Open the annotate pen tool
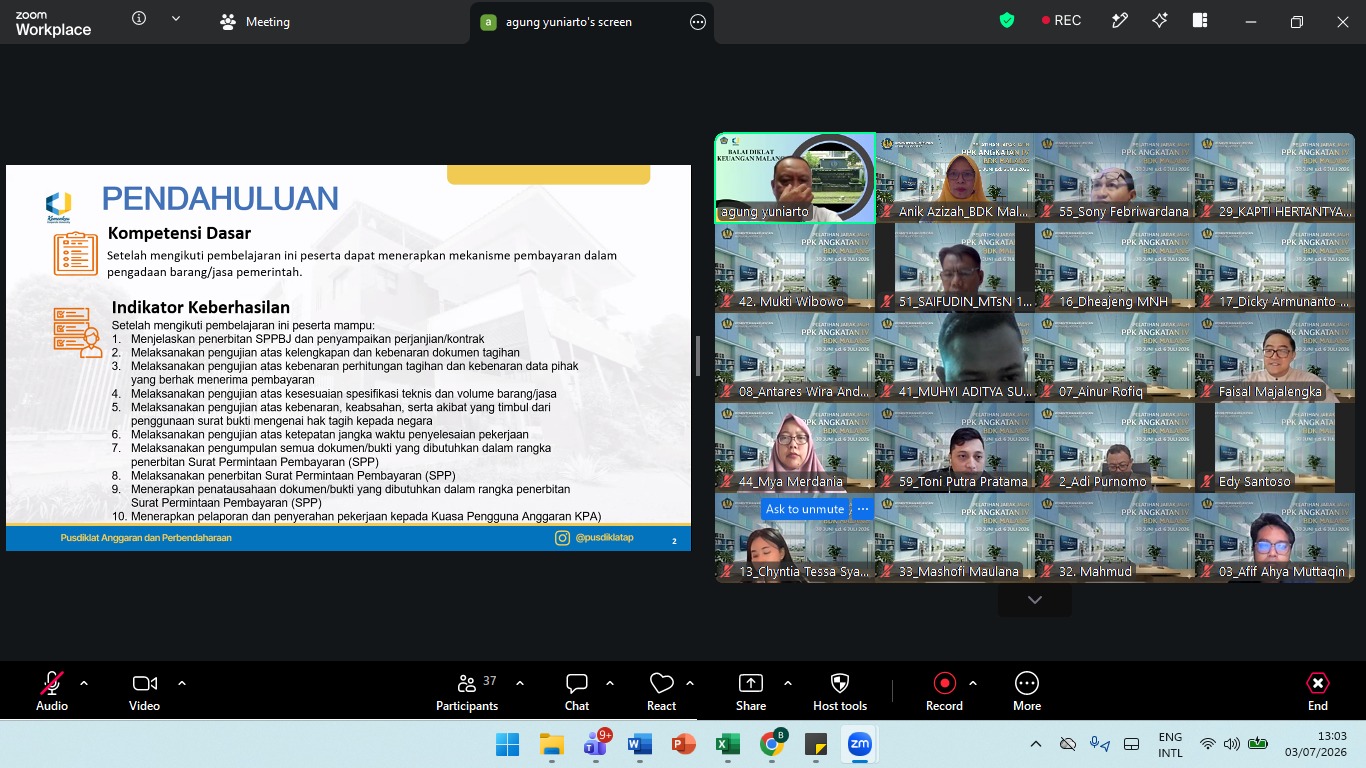The width and height of the screenshot is (1366, 768). (x=1120, y=20)
